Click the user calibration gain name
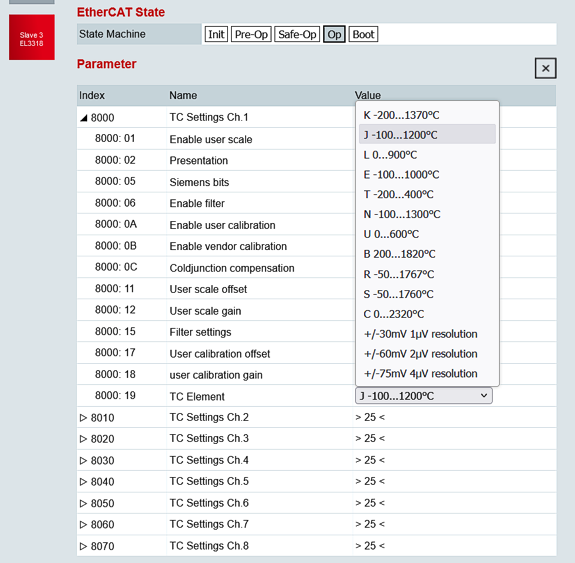The image size is (575, 563). click(x=216, y=375)
